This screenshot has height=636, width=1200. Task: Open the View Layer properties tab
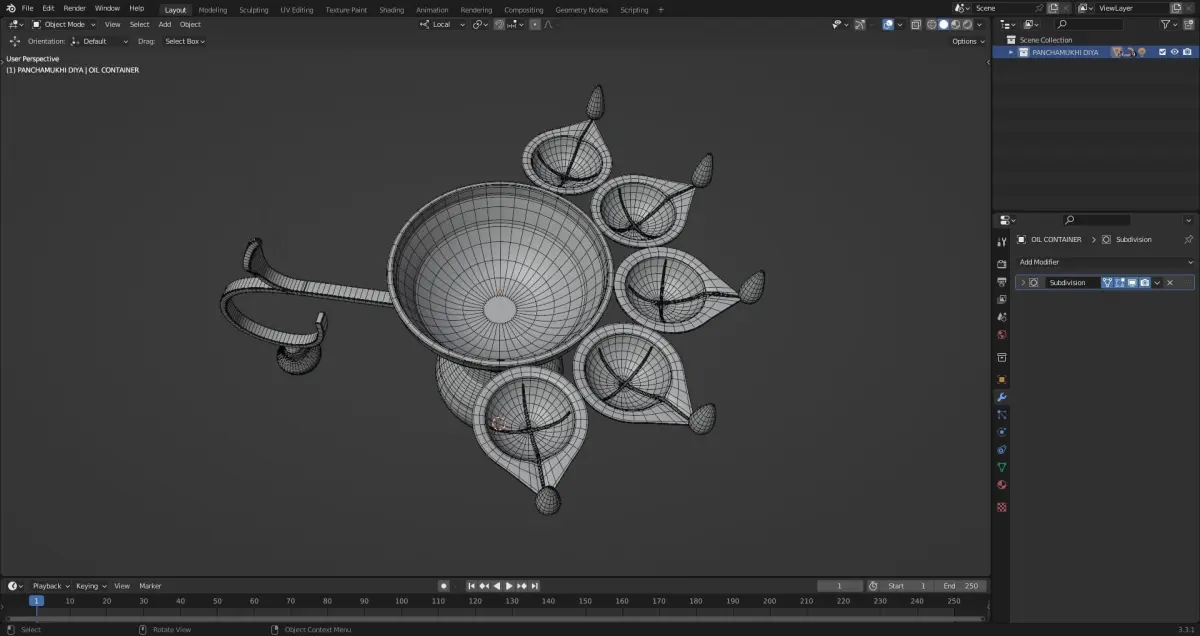pos(1001,299)
